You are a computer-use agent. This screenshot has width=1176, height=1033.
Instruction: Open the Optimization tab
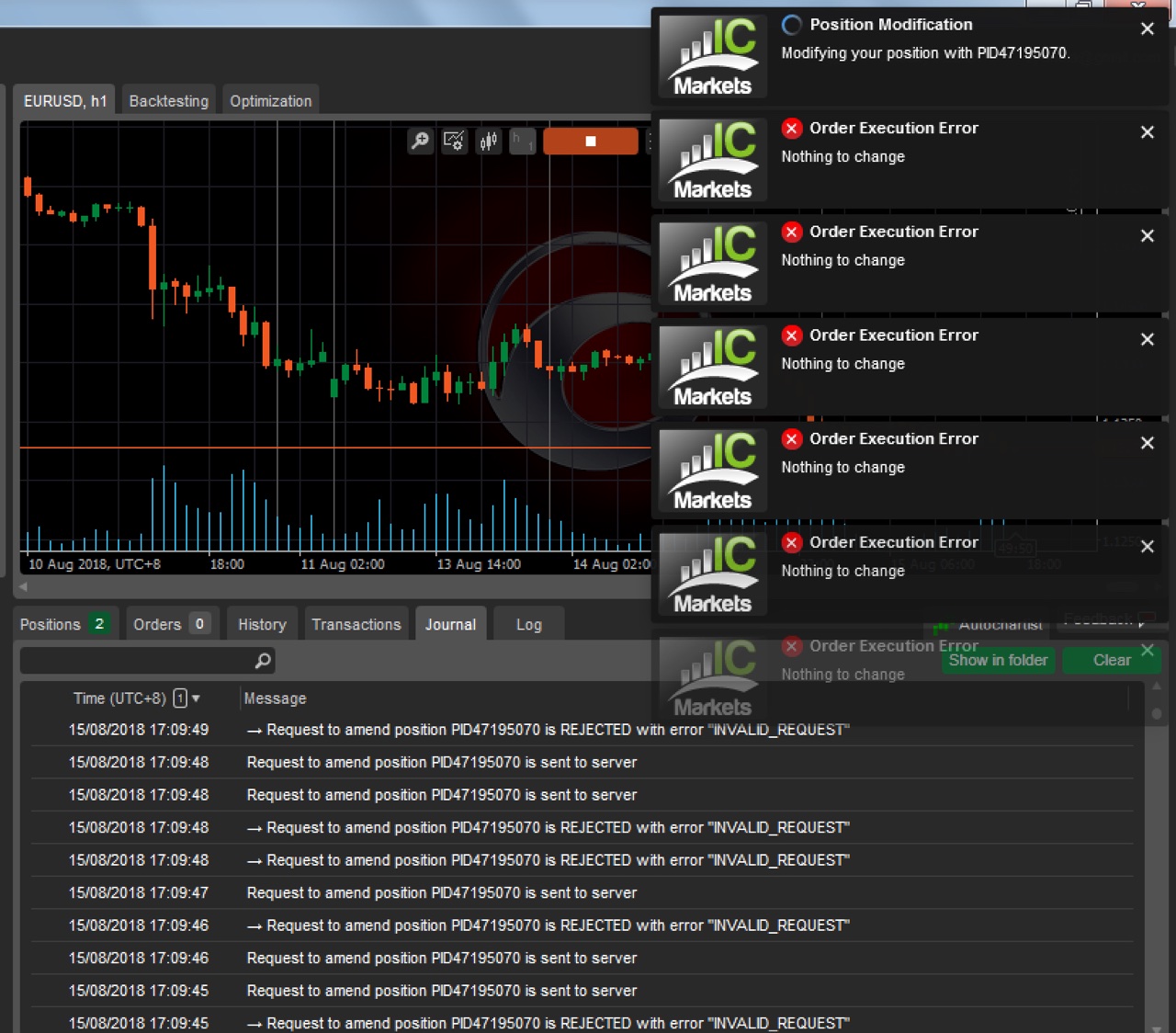click(271, 101)
